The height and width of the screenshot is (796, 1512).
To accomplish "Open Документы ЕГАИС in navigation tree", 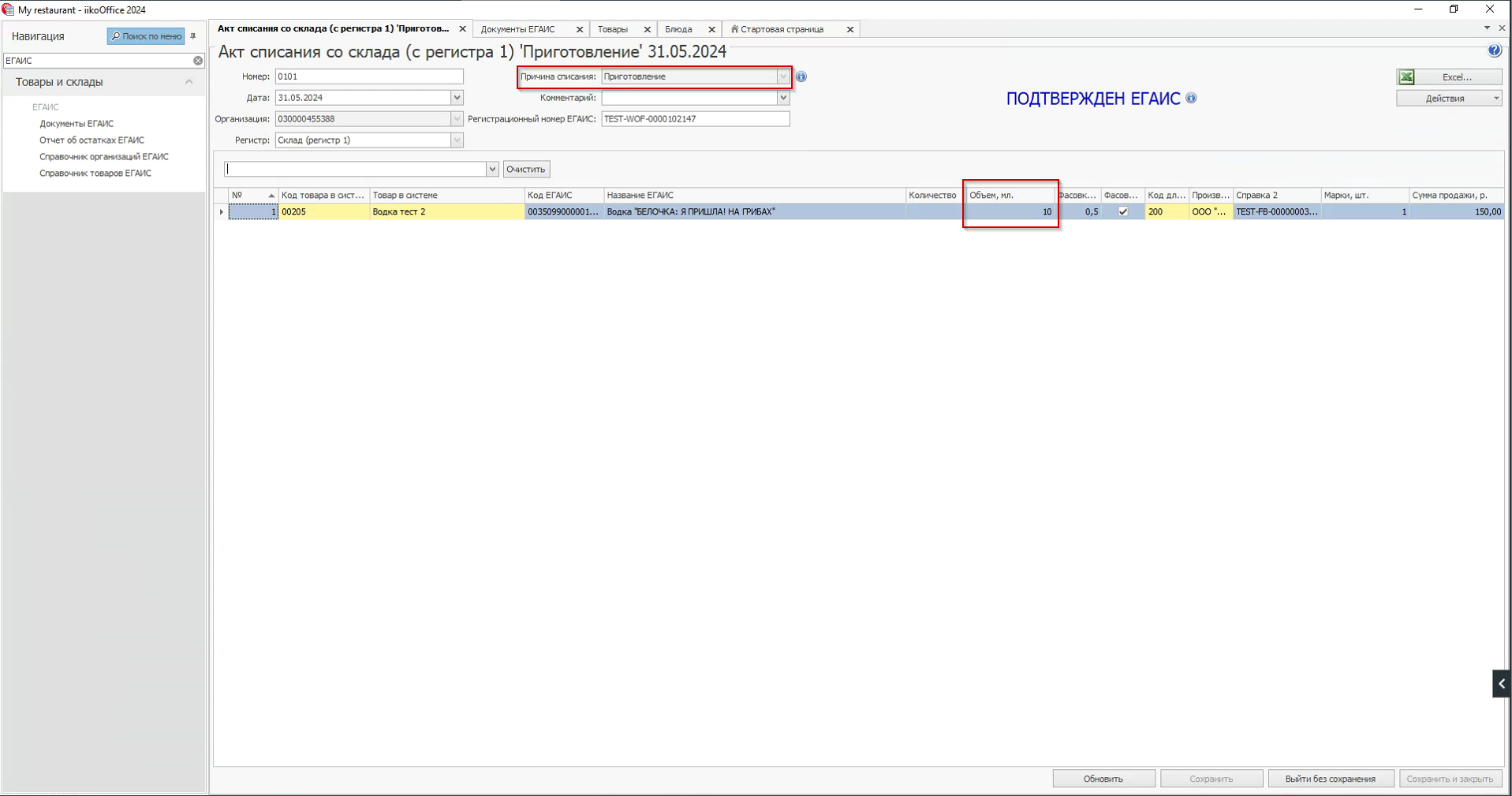I will point(77,124).
